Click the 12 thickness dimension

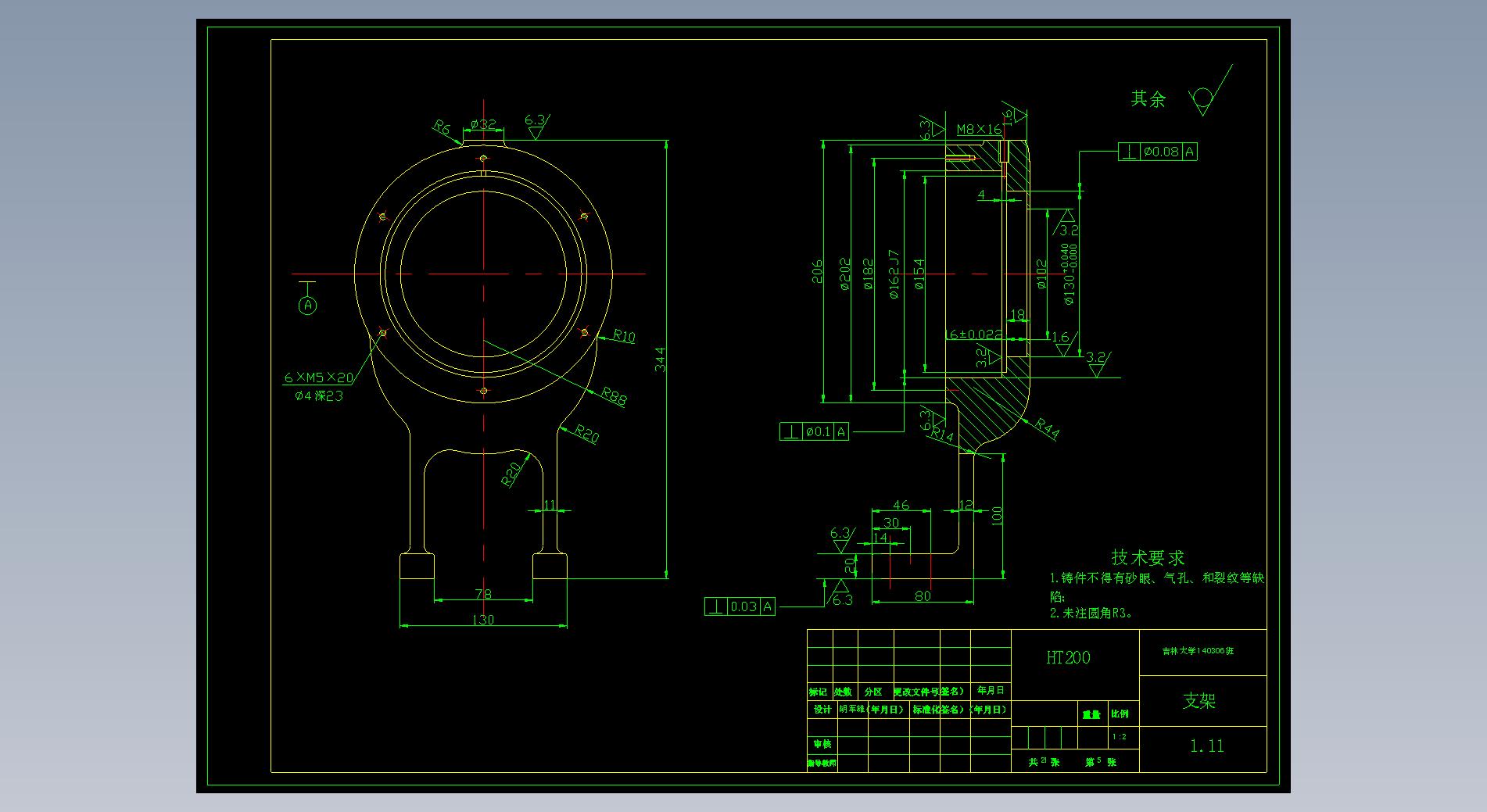[x=966, y=505]
